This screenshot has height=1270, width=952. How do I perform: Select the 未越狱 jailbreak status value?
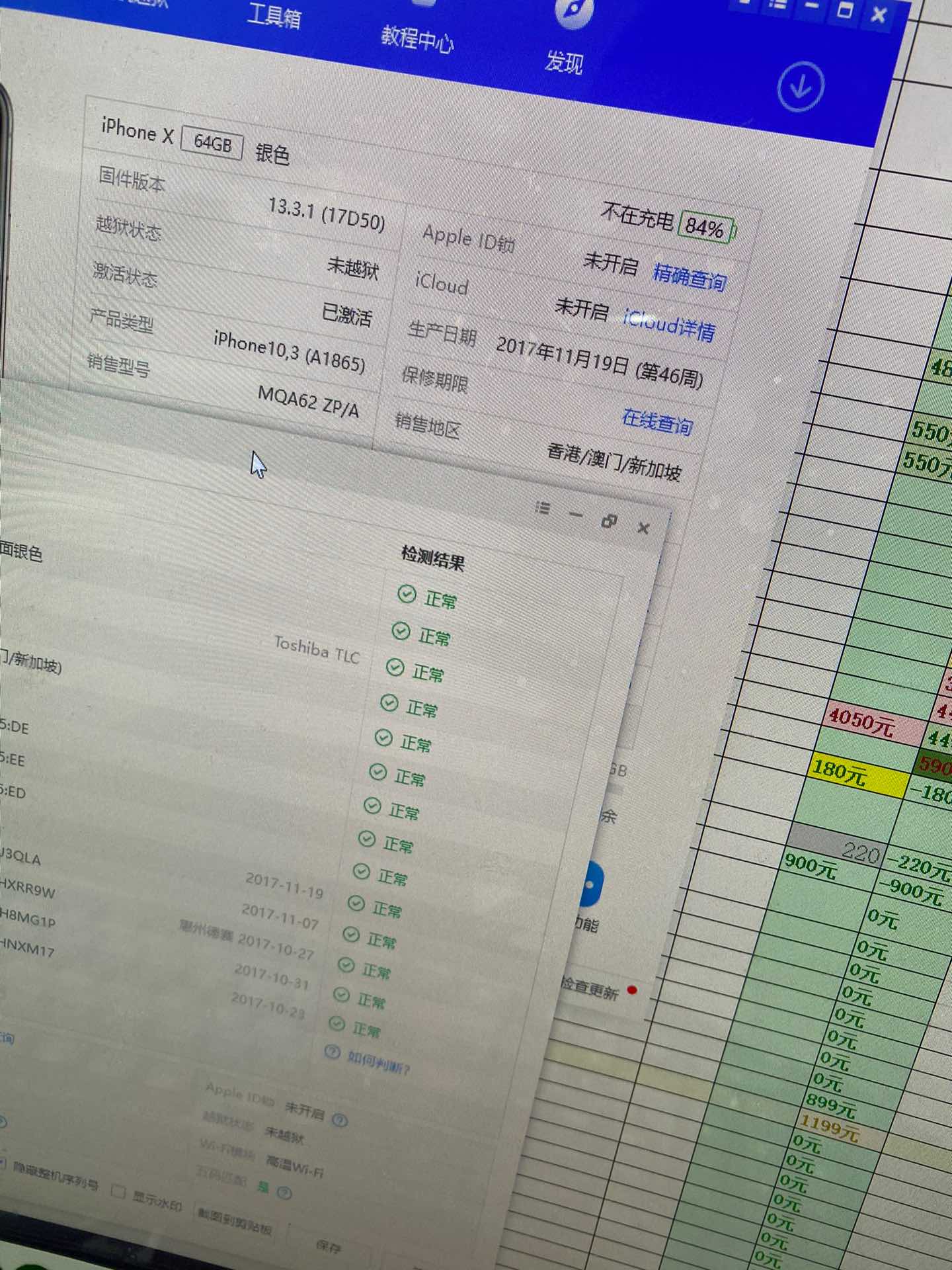click(353, 268)
